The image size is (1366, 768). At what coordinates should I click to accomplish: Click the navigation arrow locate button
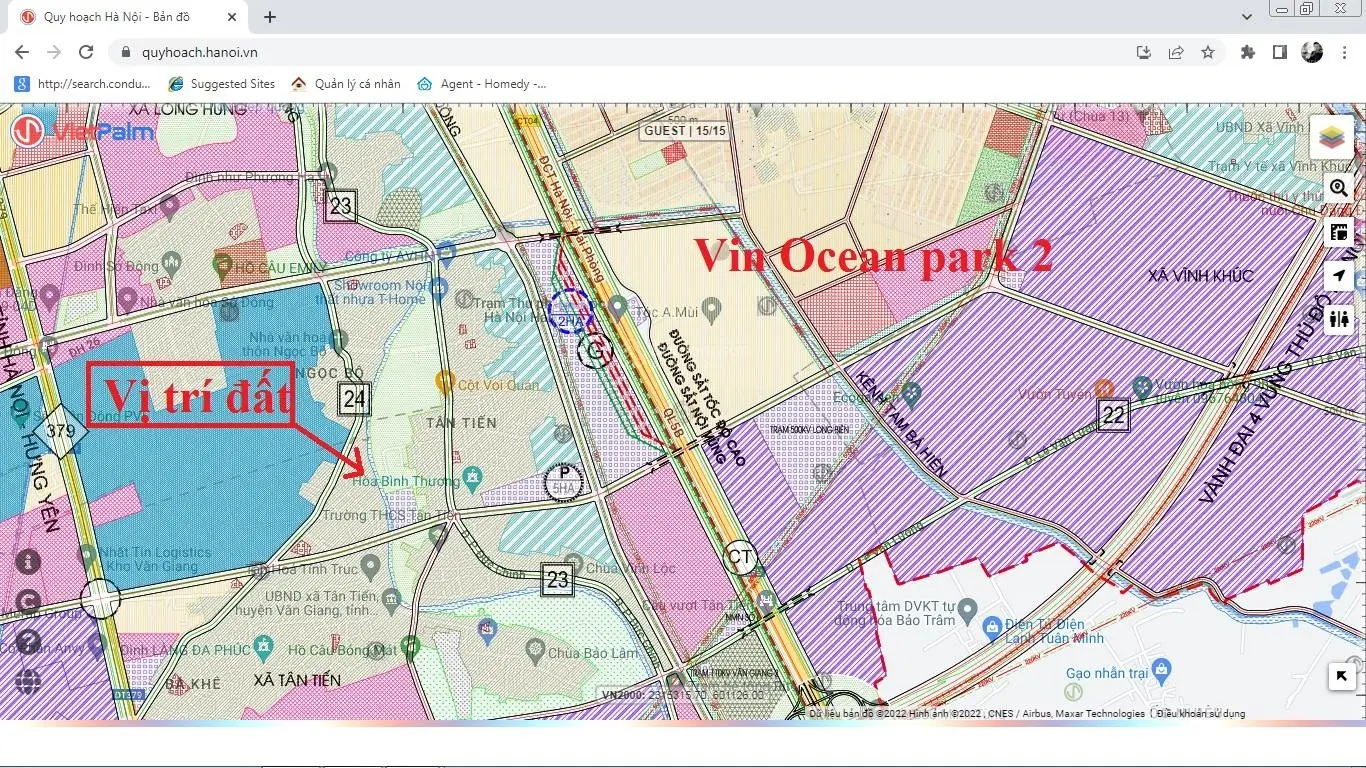click(1339, 276)
